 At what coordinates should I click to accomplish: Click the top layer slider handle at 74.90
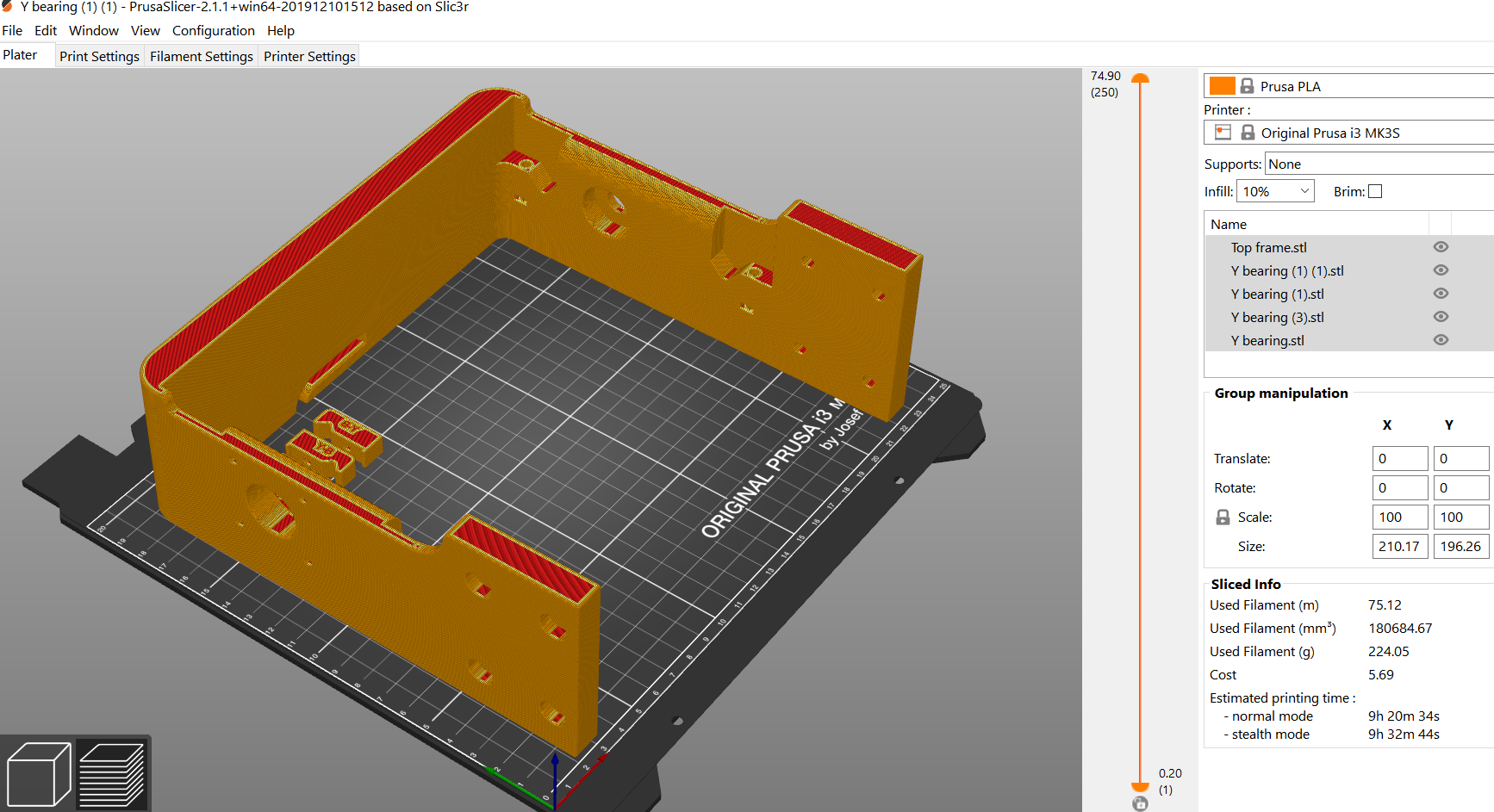(1140, 78)
